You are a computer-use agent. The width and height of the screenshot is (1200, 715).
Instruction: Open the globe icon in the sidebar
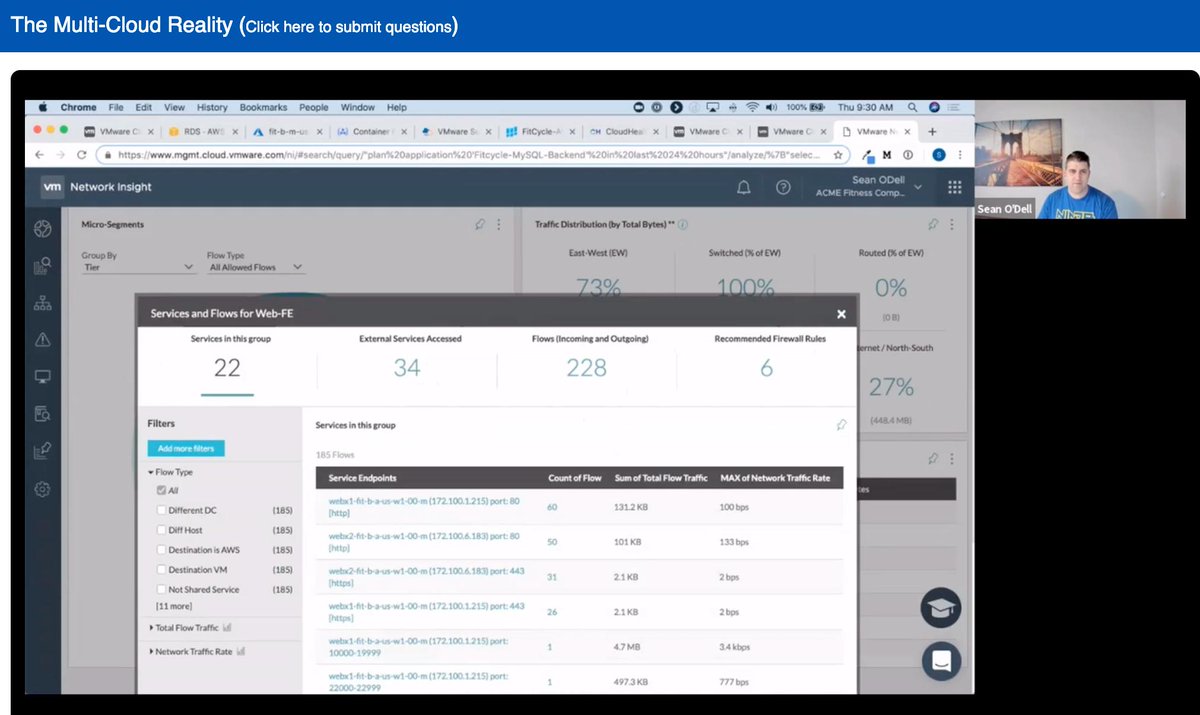(x=42, y=229)
